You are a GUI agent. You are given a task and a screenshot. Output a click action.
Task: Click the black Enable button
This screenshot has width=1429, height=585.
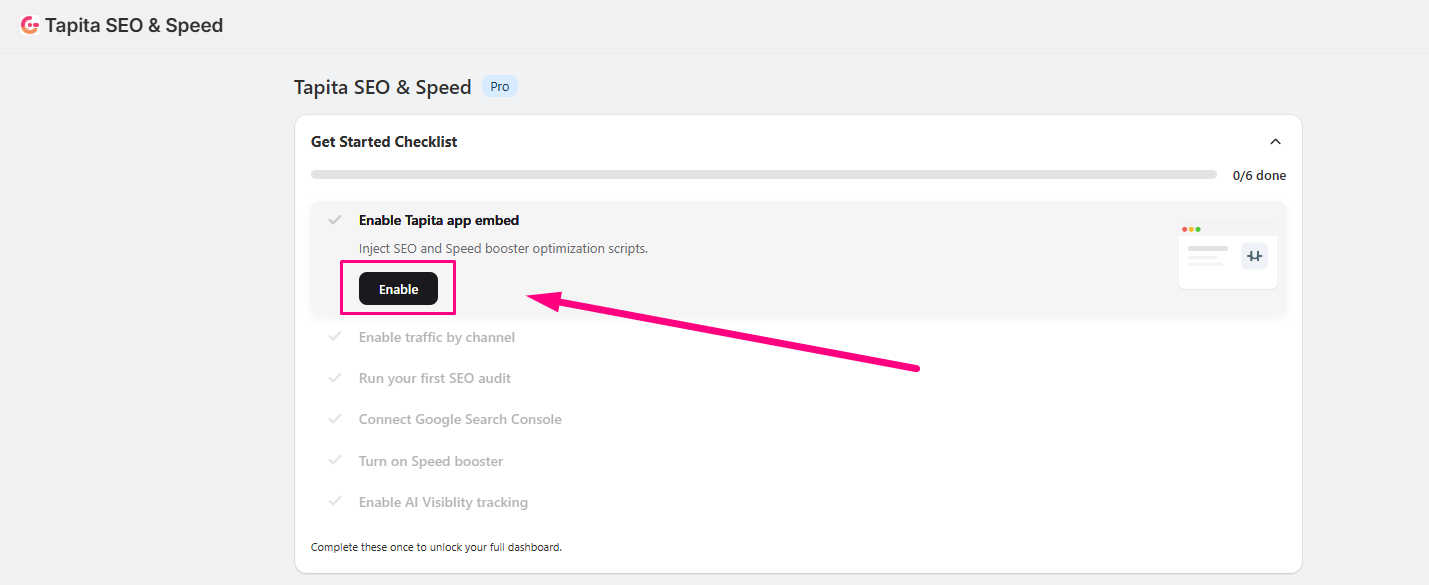point(398,289)
